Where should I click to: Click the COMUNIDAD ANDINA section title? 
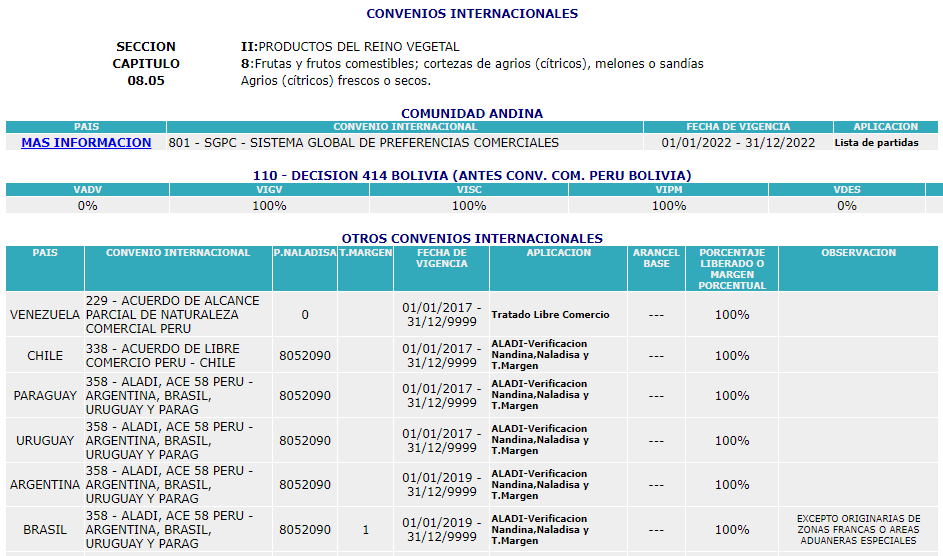tap(472, 114)
